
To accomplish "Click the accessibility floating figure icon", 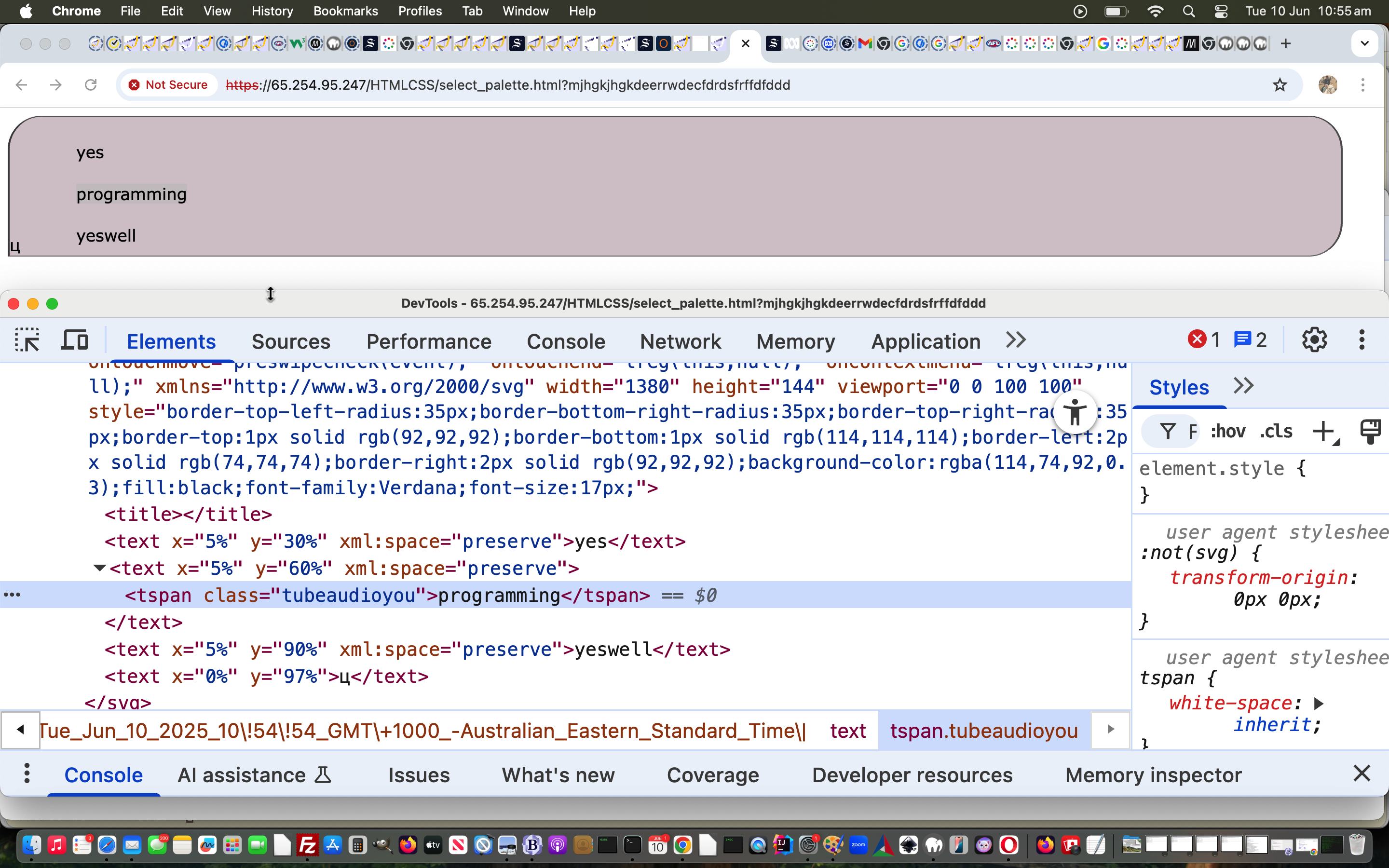I will [1075, 412].
